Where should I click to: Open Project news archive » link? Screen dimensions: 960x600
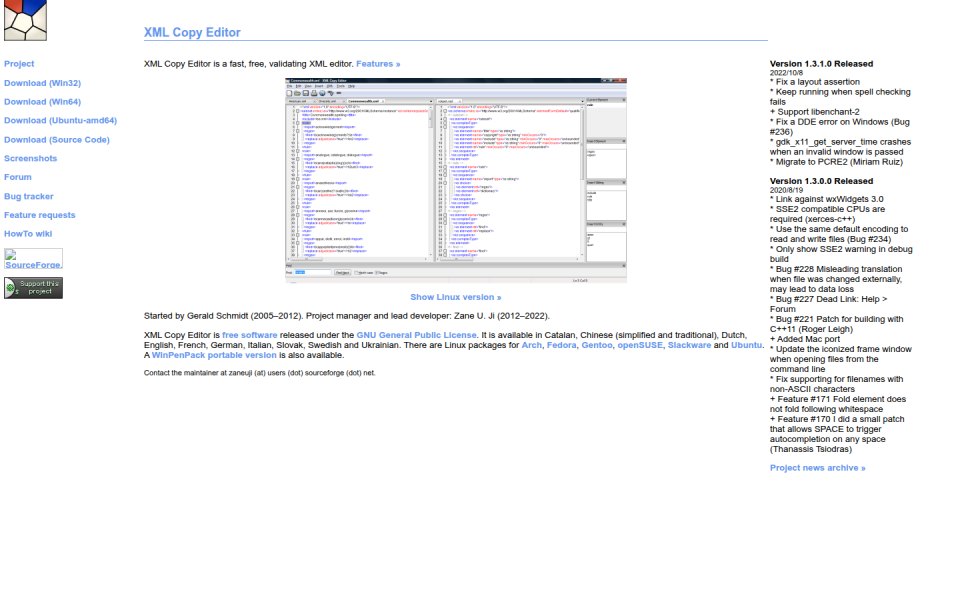pyautogui.click(x=817, y=468)
